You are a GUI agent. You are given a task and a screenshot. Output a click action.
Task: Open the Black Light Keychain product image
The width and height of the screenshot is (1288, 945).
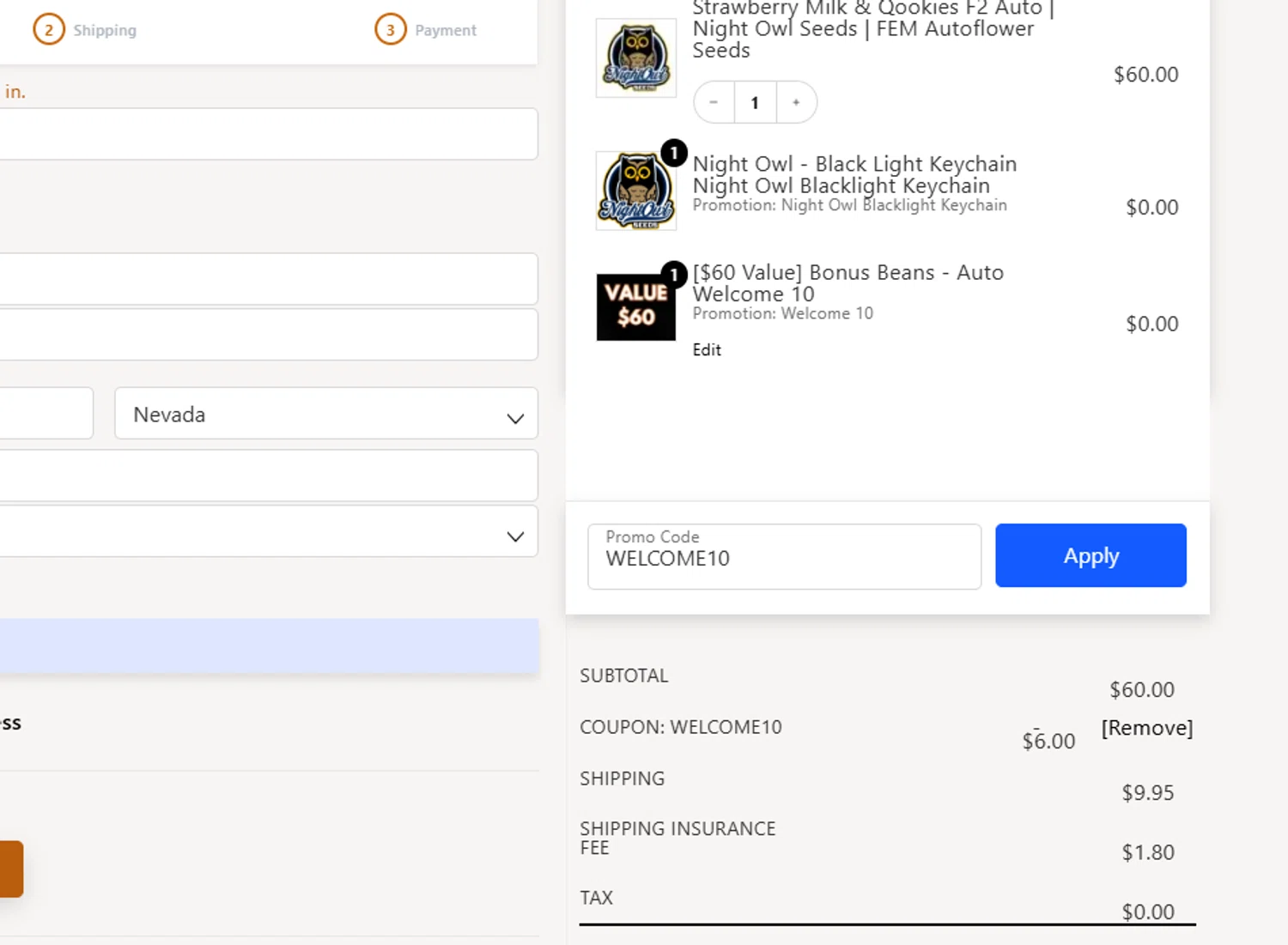point(636,191)
